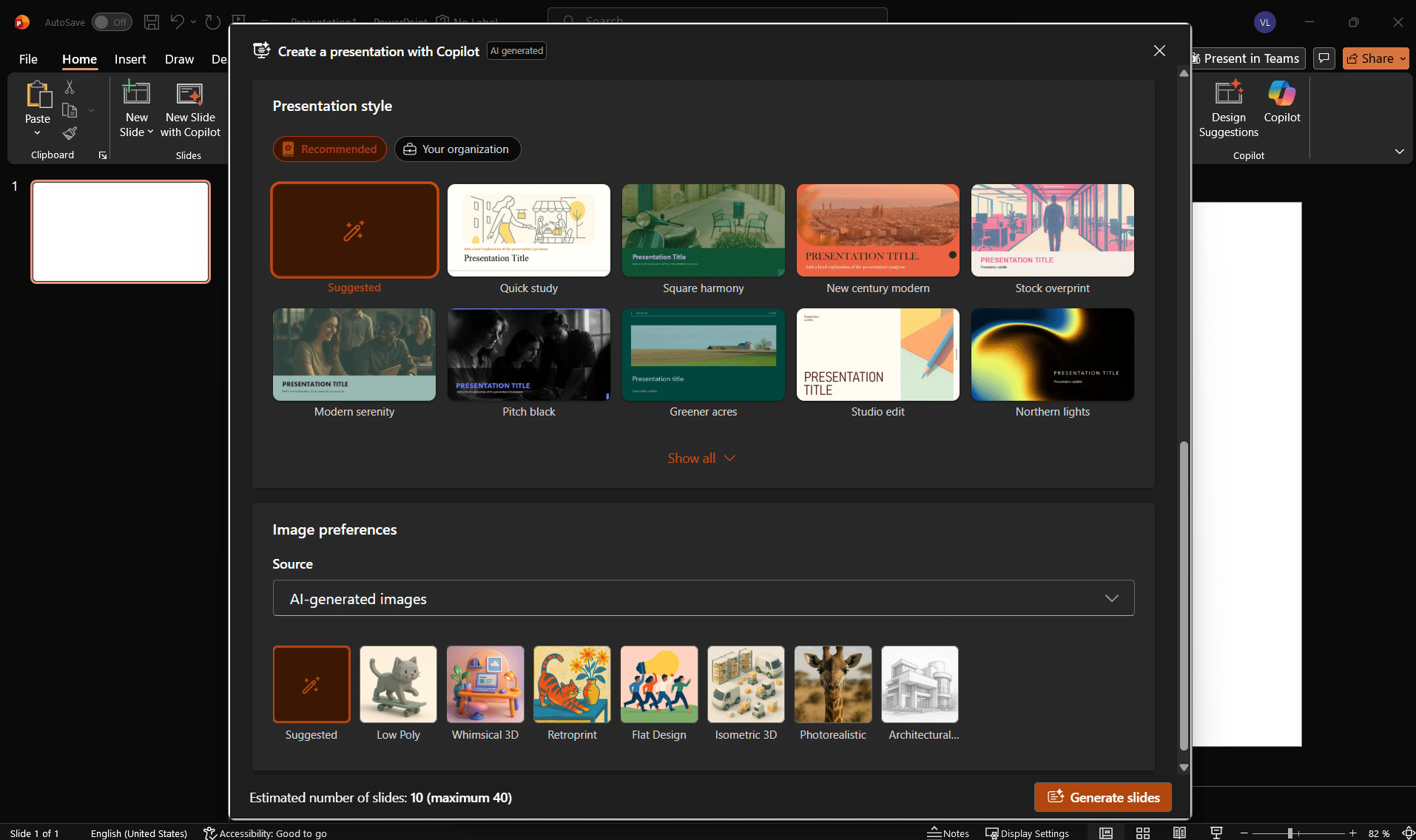Click the Cut scissors icon

tap(70, 87)
